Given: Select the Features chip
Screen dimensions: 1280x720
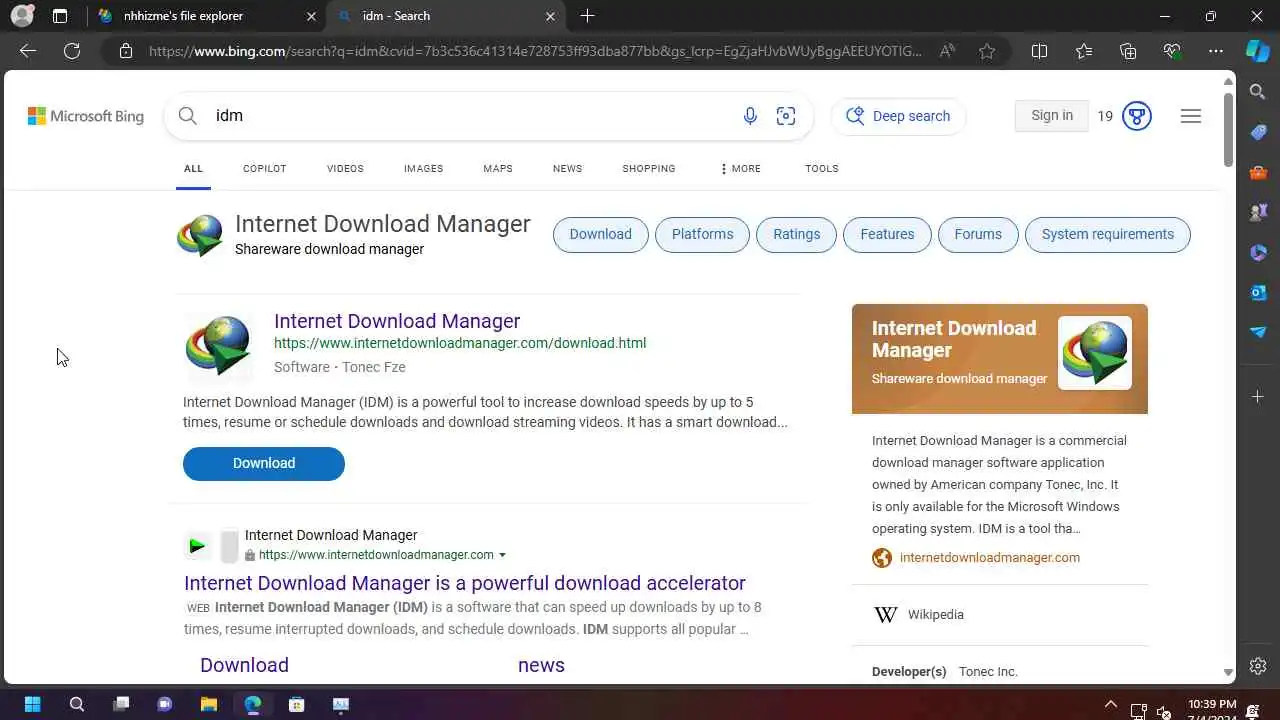Looking at the screenshot, I should click(x=887, y=234).
